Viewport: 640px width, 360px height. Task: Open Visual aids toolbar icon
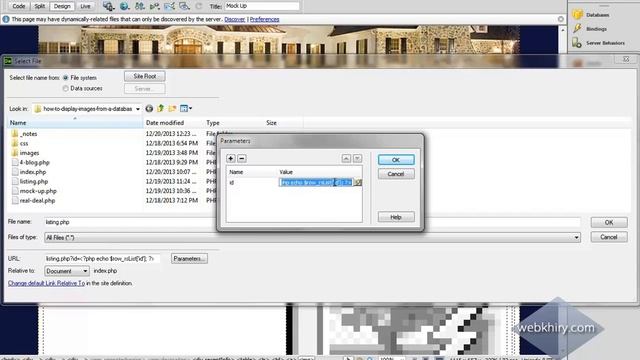point(184,6)
